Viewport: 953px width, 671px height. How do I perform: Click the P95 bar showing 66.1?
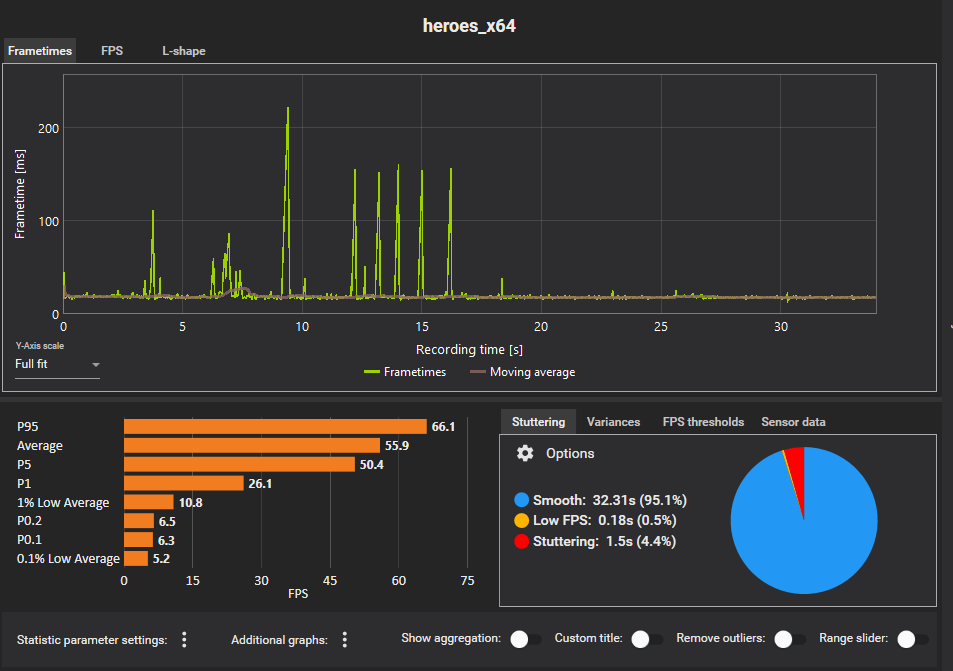[x=275, y=427]
